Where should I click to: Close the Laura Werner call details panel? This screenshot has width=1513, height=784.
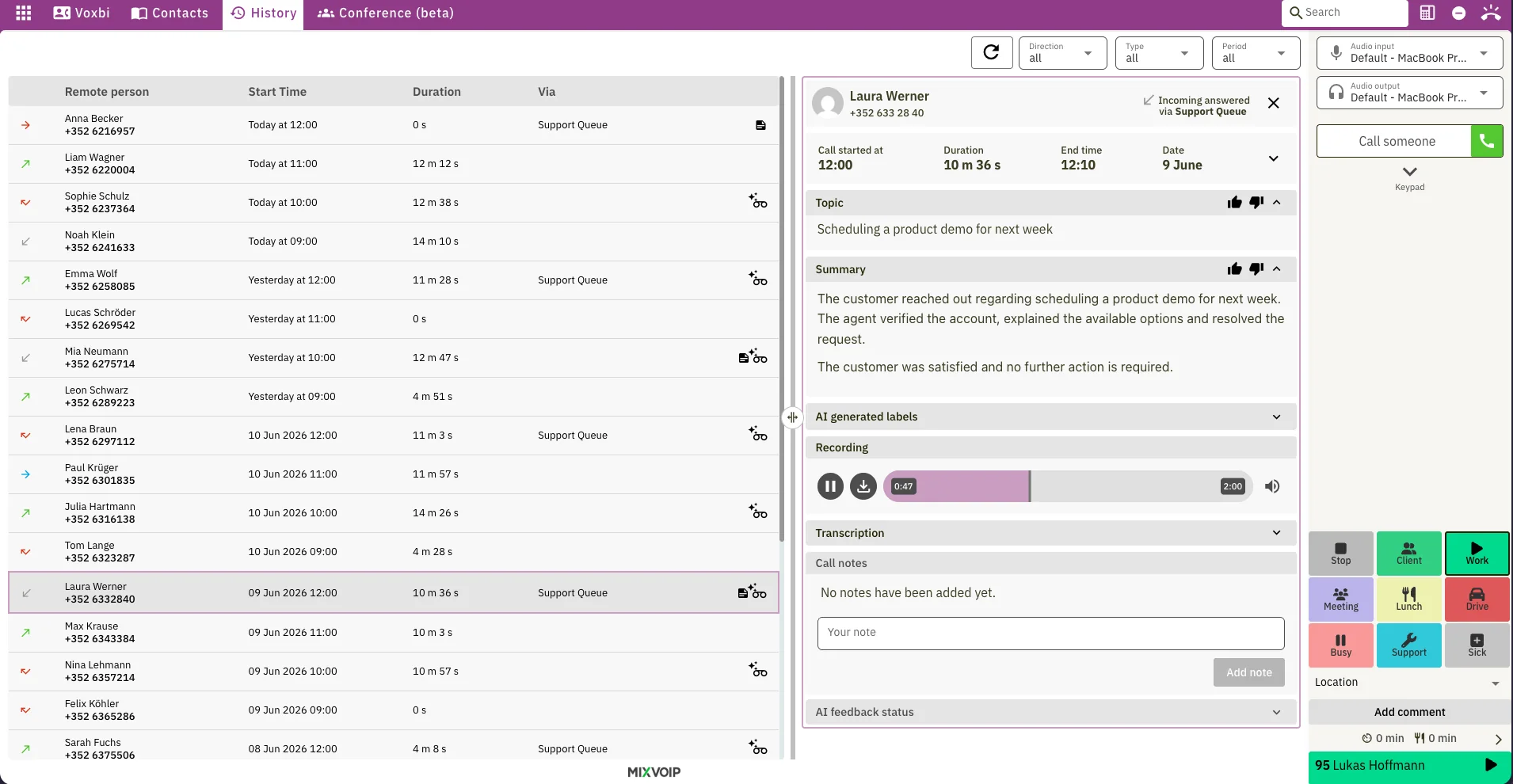pyautogui.click(x=1273, y=103)
